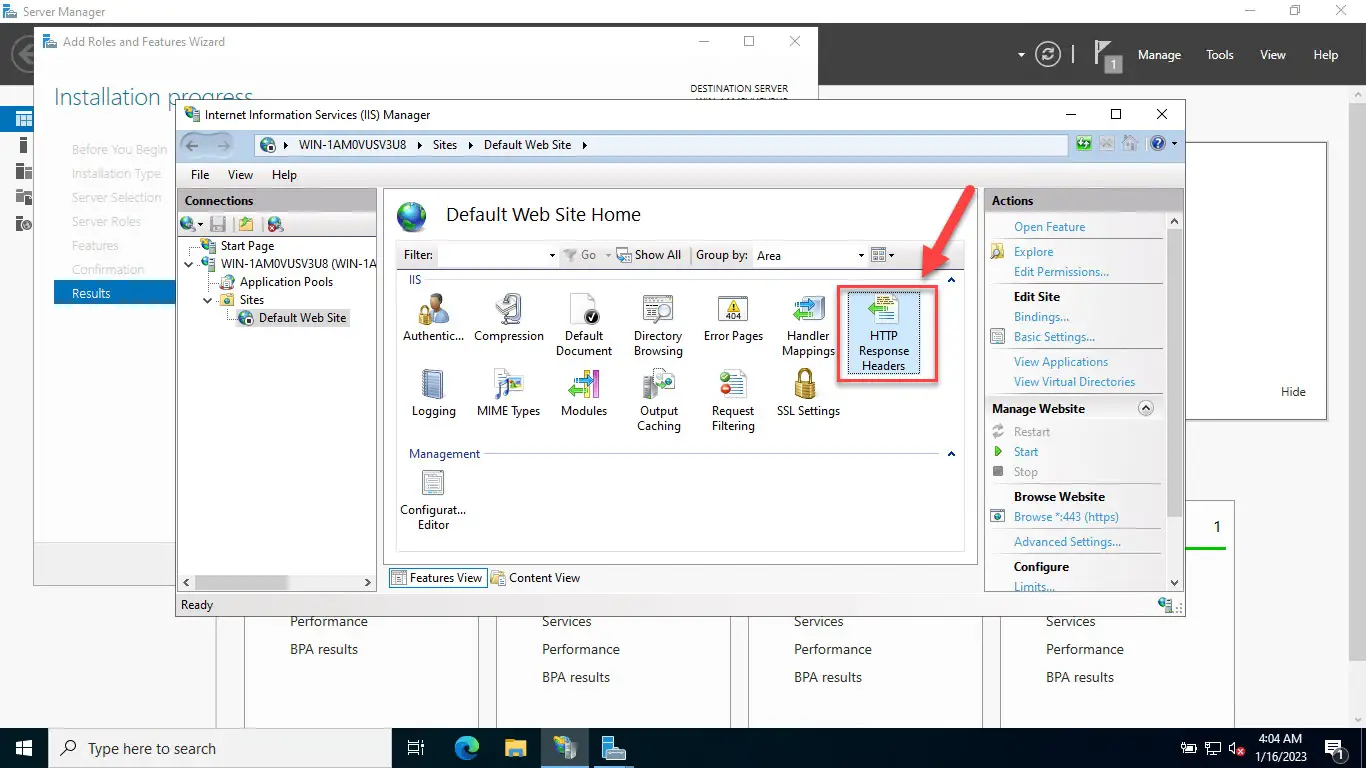1366x768 pixels.
Task: Open Server Manager Tools menu
Action: tap(1220, 55)
